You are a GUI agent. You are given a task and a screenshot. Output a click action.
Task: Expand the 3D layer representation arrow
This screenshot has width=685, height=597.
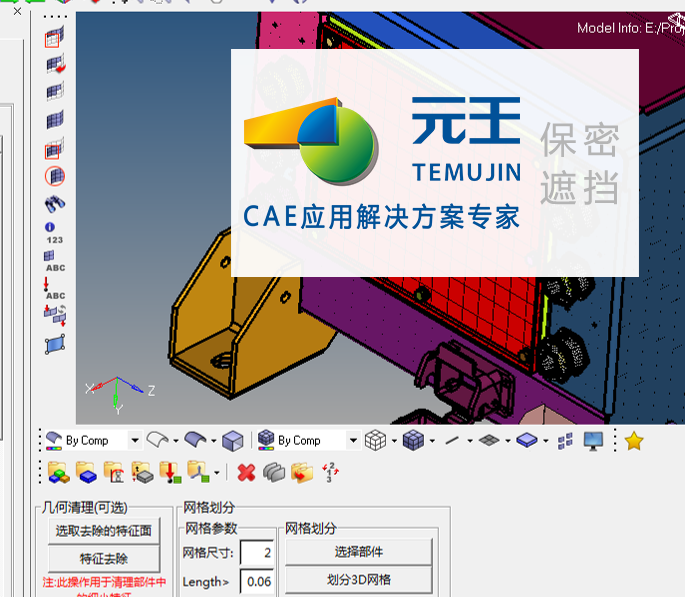546,441
